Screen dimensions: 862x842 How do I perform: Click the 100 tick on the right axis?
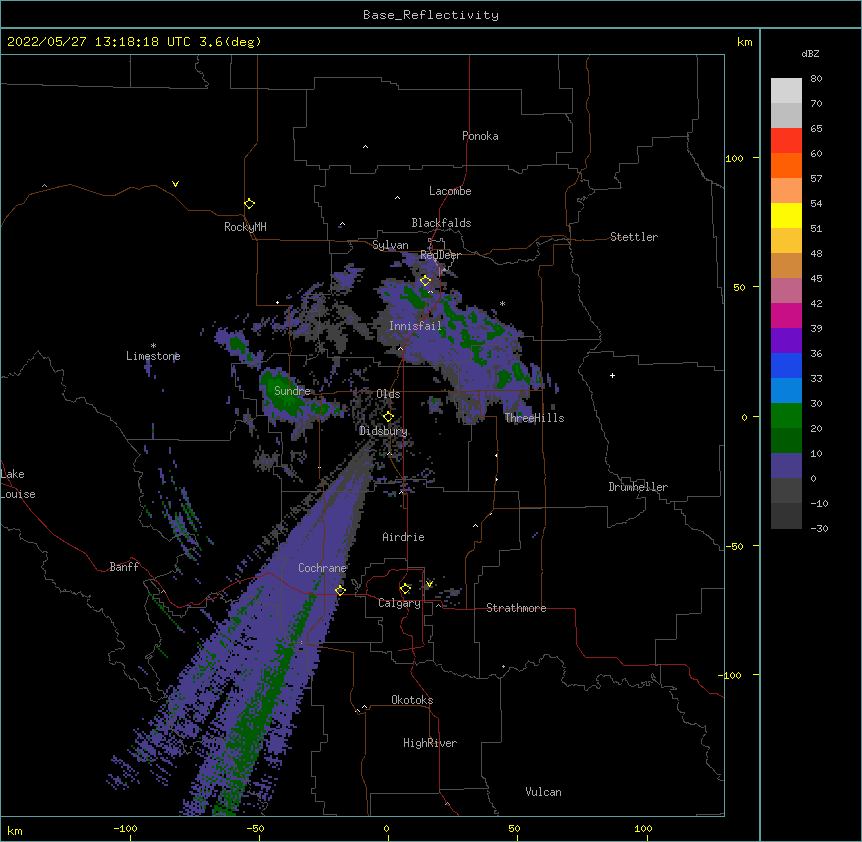pyautogui.click(x=734, y=158)
